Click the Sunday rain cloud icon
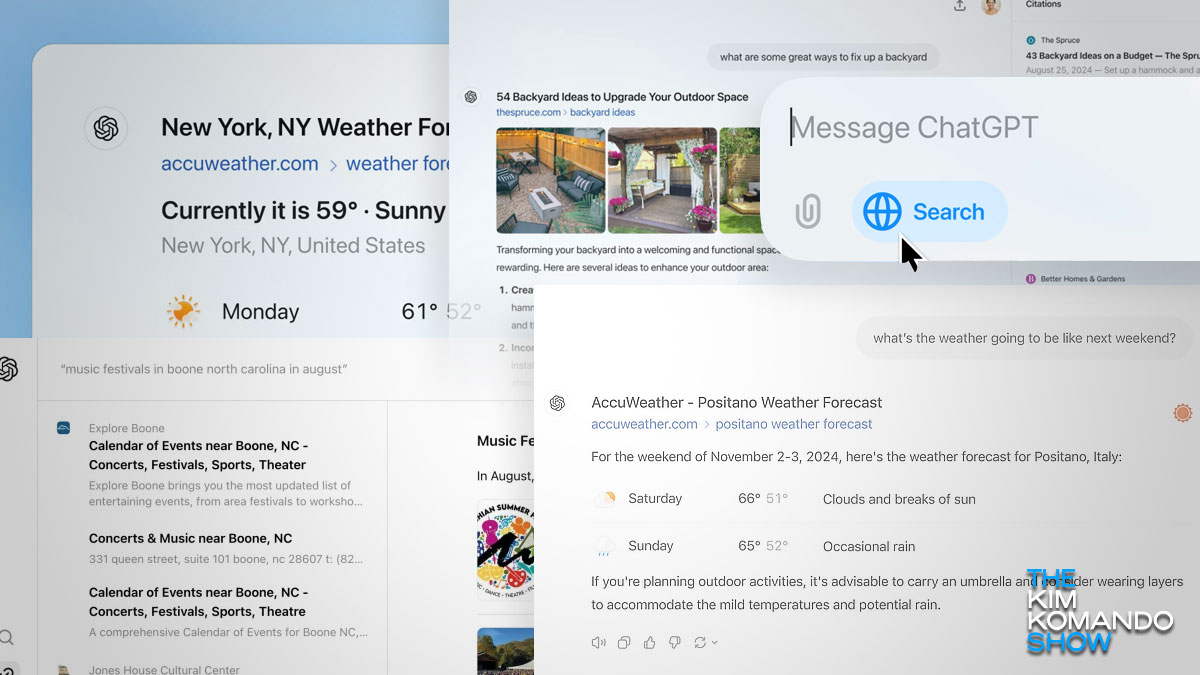This screenshot has width=1200, height=675. 604,546
